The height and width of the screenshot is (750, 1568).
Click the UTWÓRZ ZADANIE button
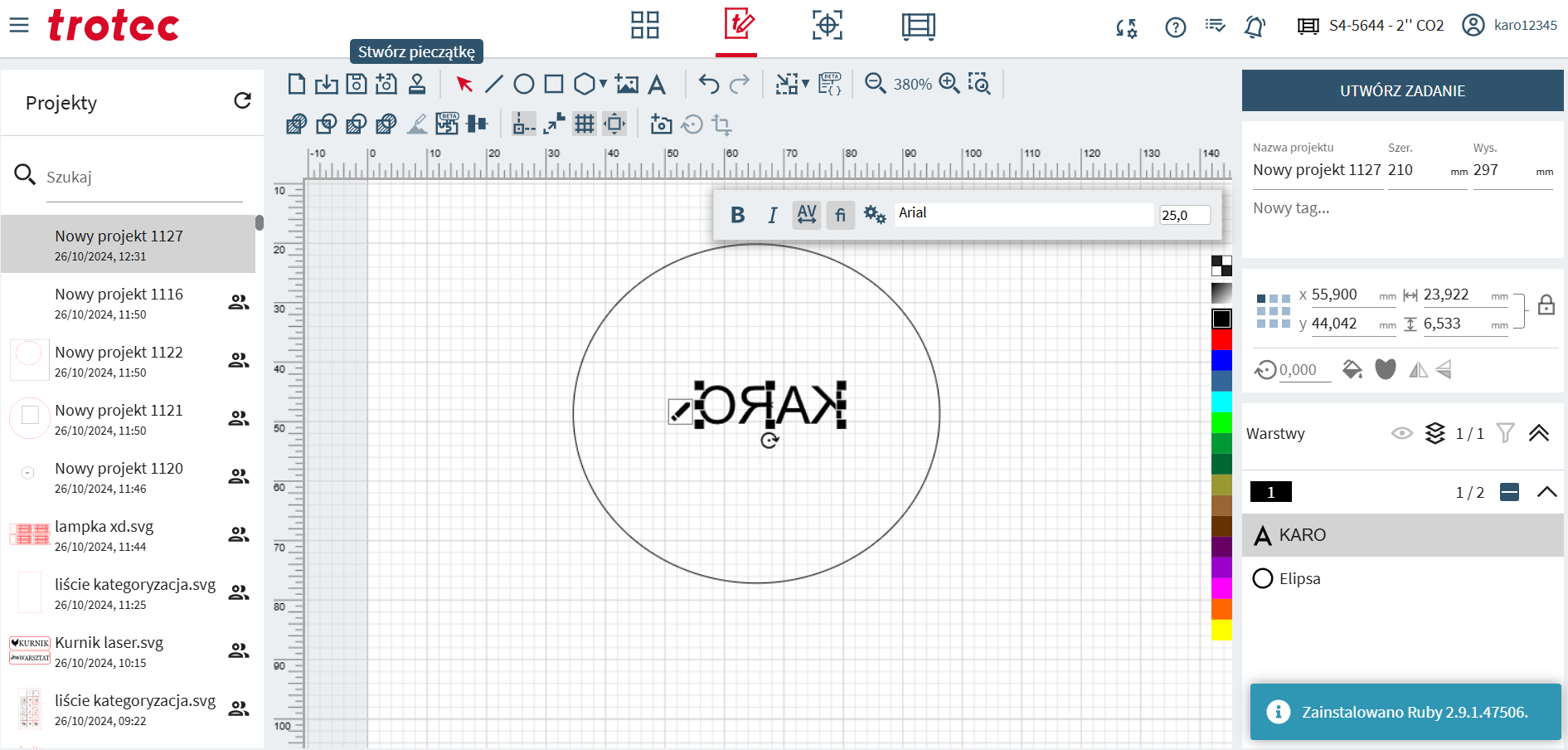pyautogui.click(x=1403, y=90)
